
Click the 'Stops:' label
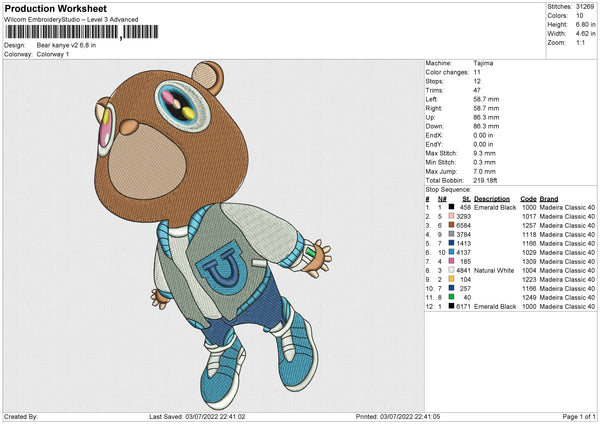pyautogui.click(x=434, y=81)
